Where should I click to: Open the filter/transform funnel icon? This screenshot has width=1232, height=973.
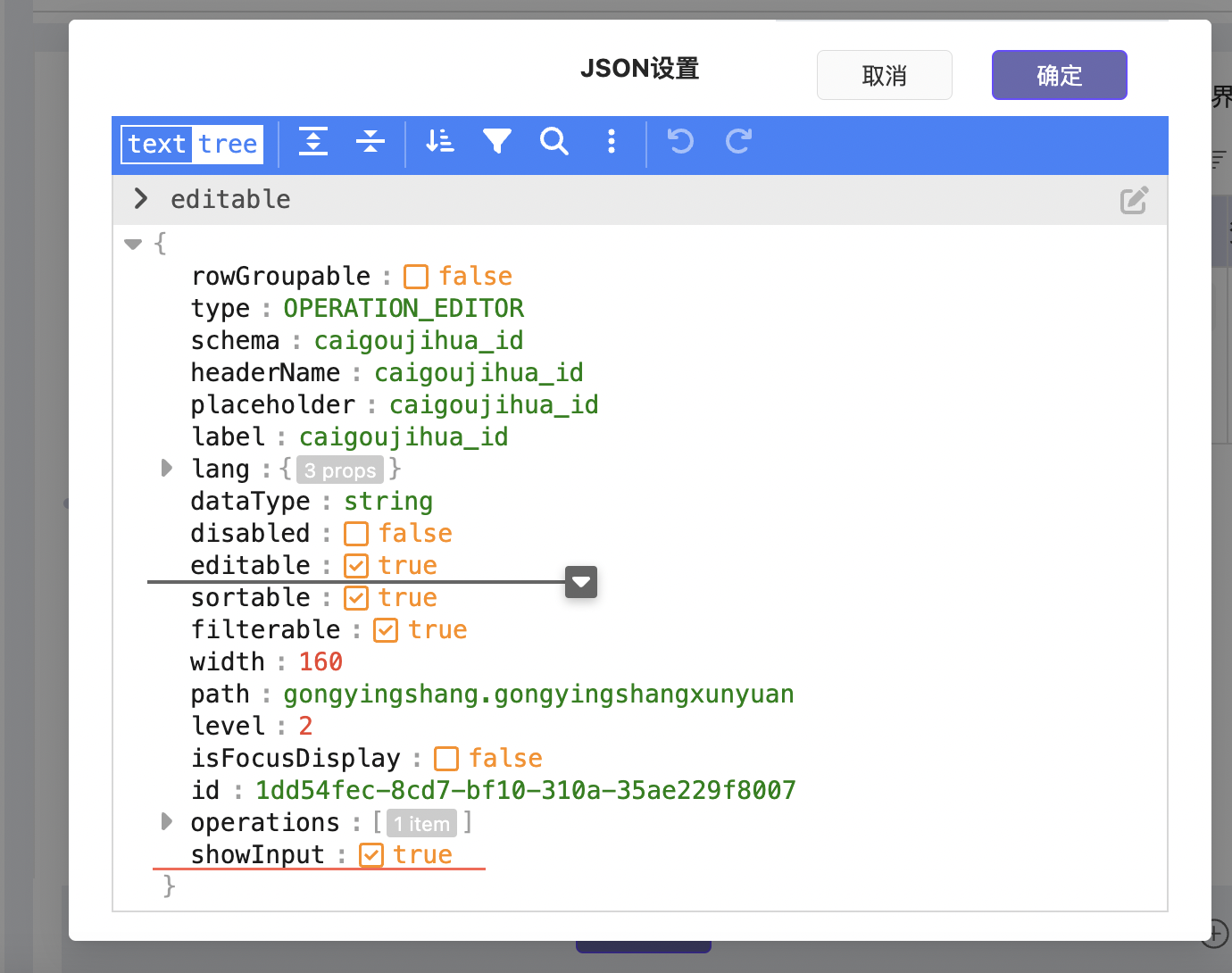pos(497,142)
